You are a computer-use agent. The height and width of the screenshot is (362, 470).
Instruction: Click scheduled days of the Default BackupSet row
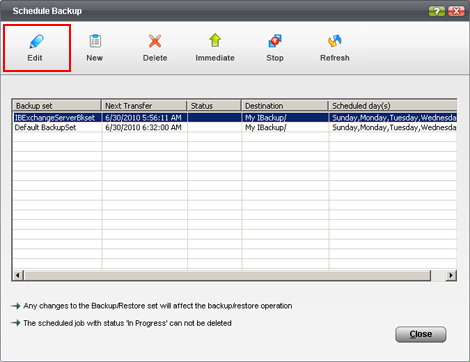point(393,127)
